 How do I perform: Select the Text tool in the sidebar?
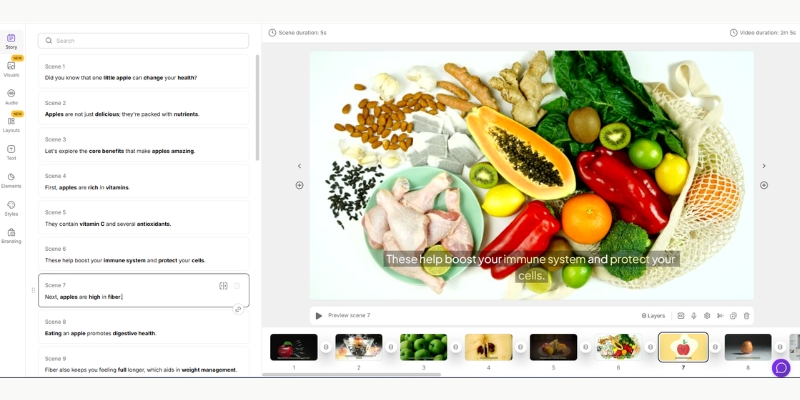(11, 152)
